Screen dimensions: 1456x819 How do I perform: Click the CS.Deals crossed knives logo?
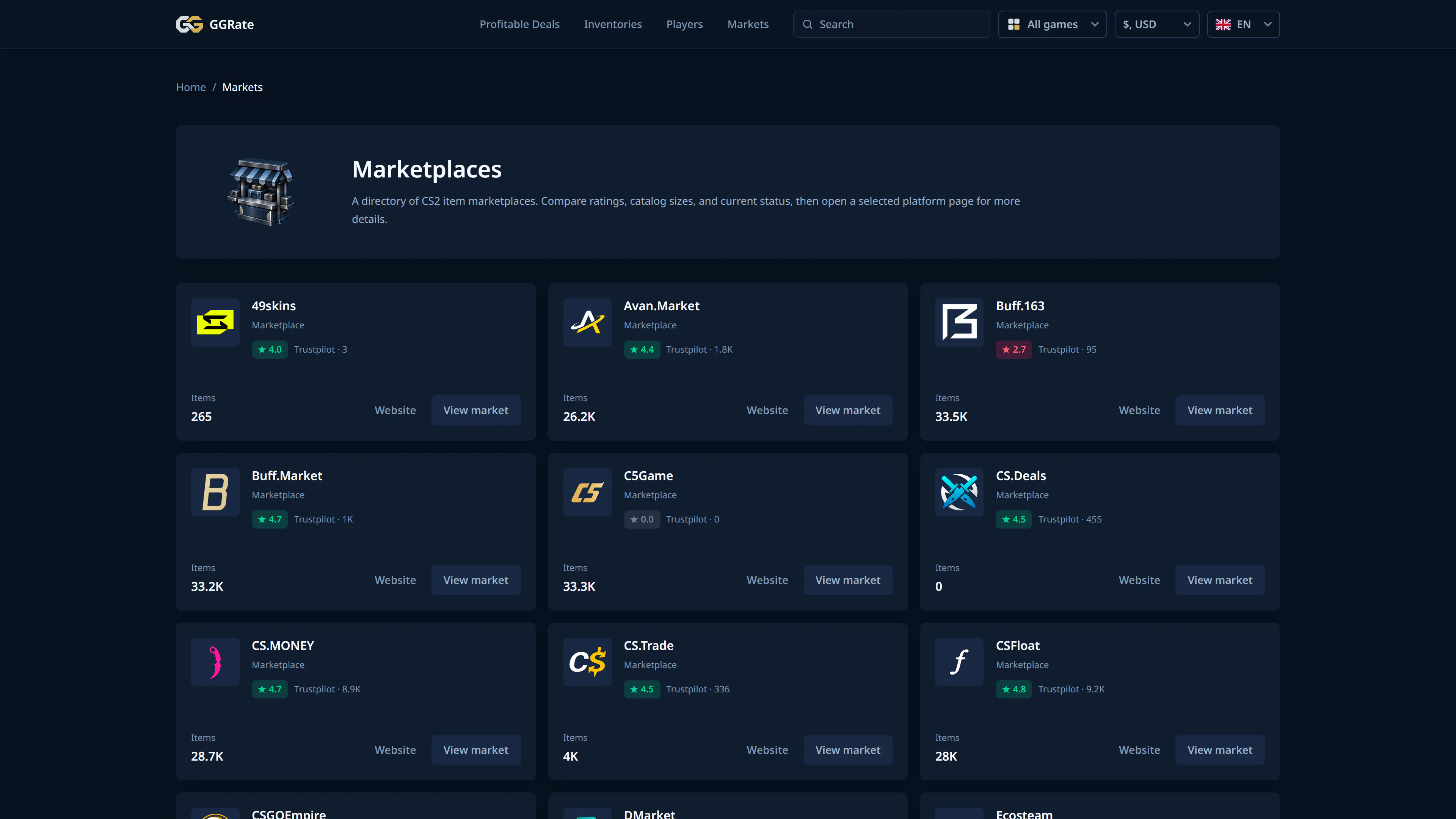959,492
